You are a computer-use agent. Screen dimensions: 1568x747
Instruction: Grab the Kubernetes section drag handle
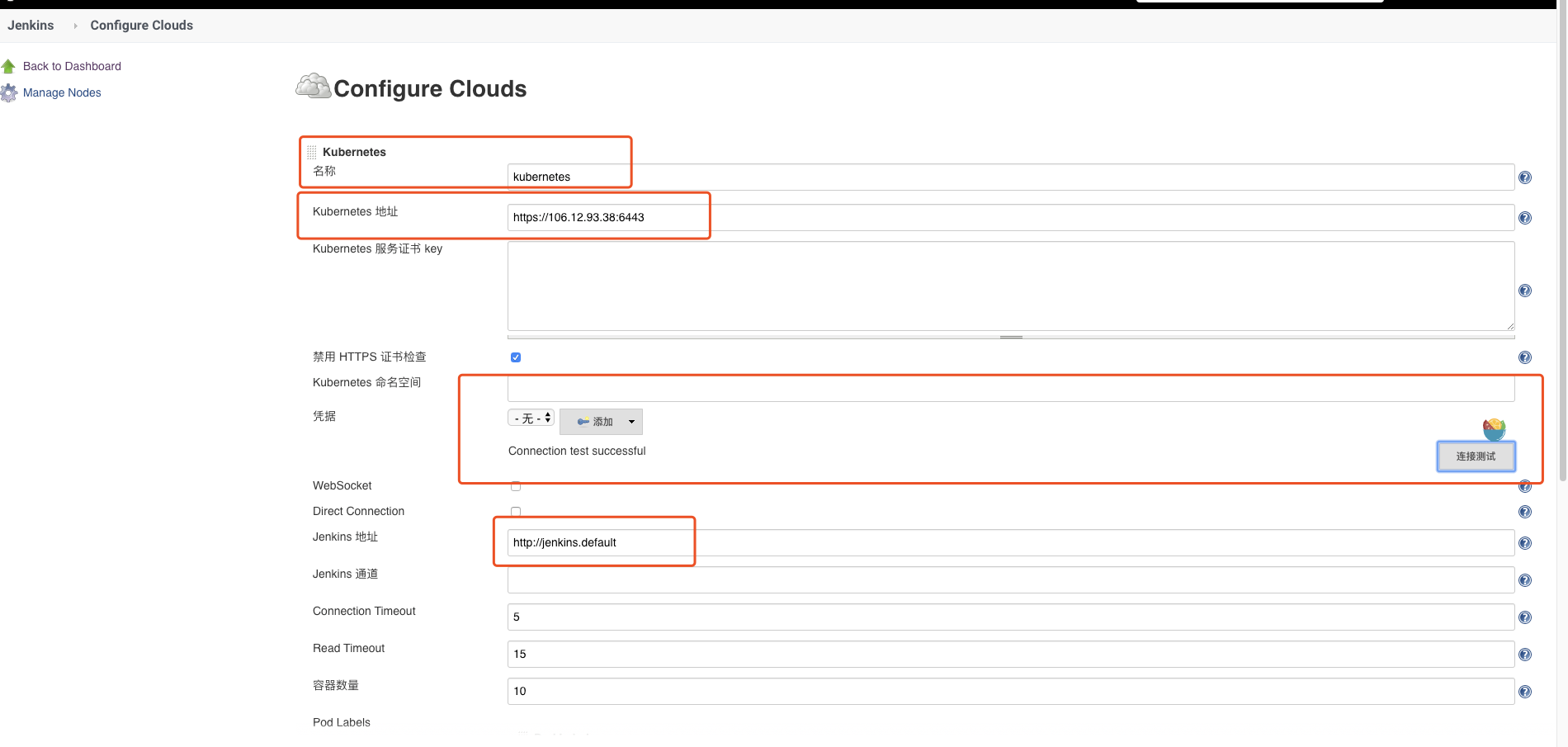pyautogui.click(x=312, y=152)
